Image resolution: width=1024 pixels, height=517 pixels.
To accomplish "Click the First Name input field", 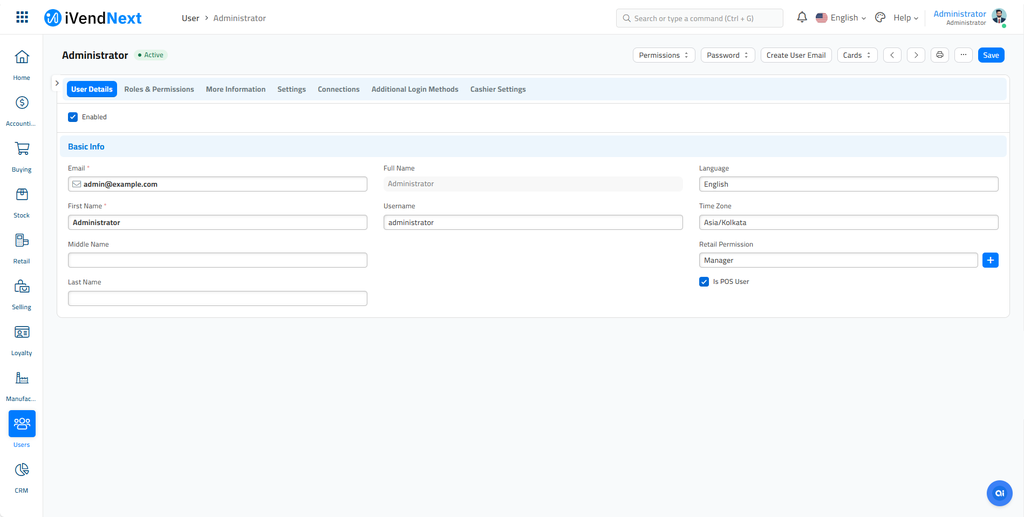I will point(217,223).
